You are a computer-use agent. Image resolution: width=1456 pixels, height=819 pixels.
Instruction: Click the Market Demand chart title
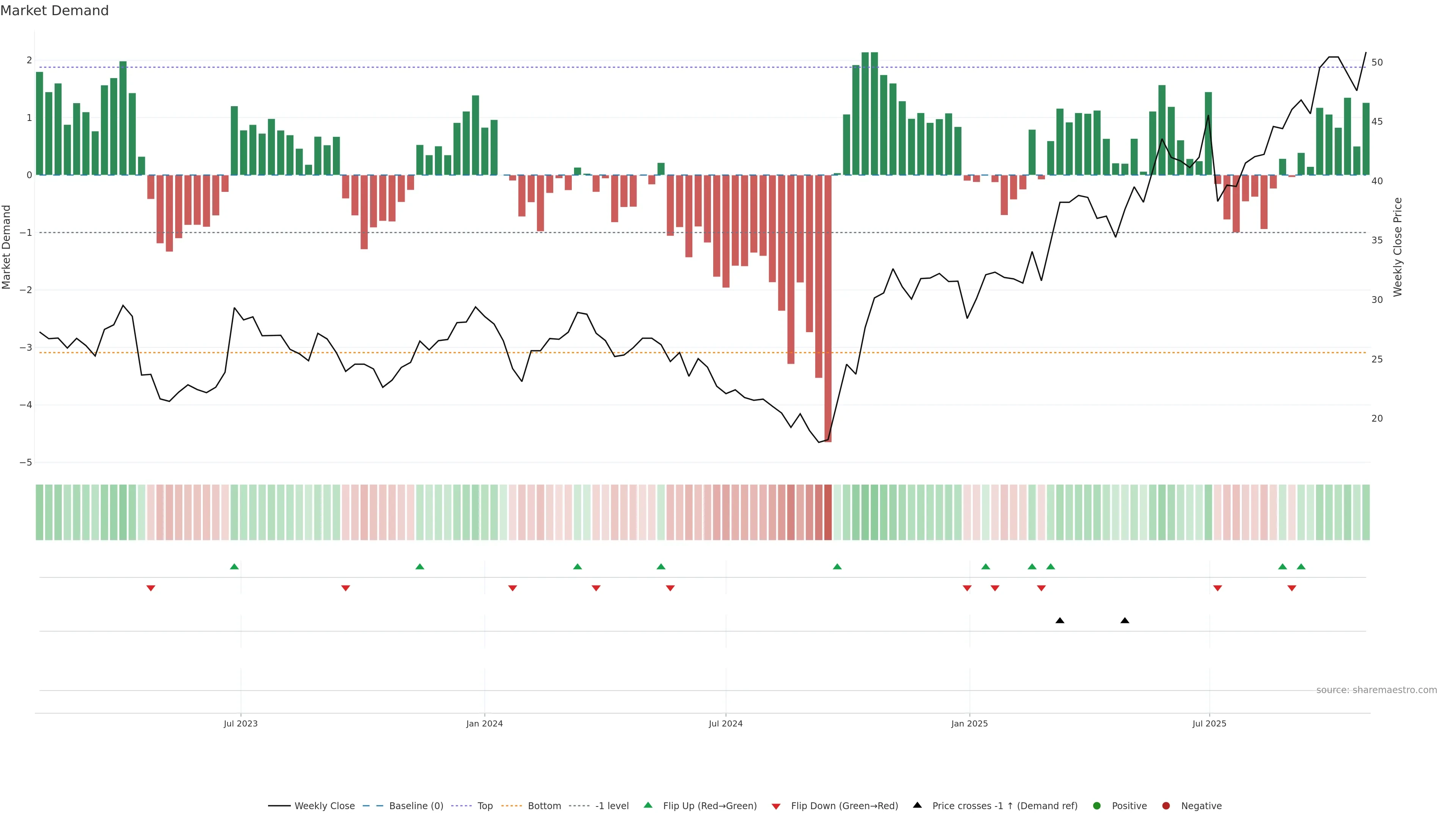click(54, 11)
